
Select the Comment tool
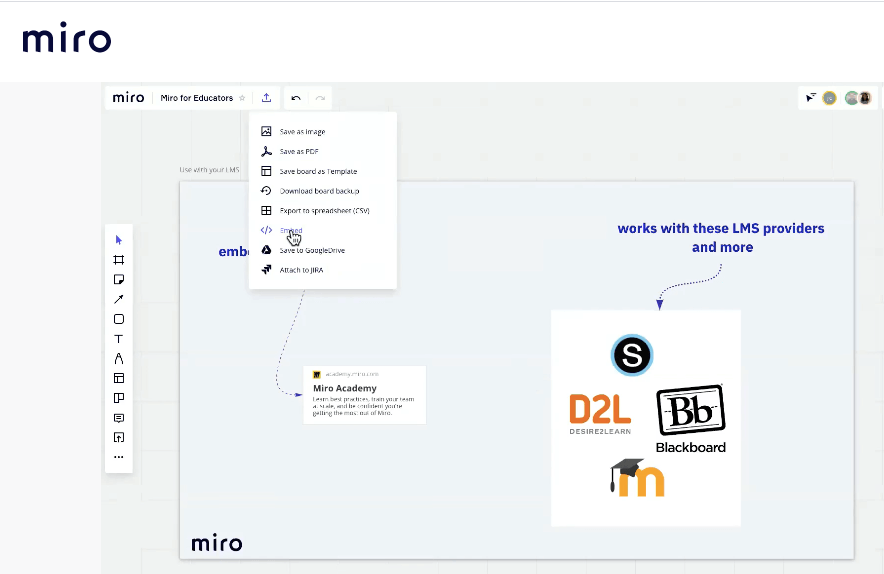pos(118,418)
